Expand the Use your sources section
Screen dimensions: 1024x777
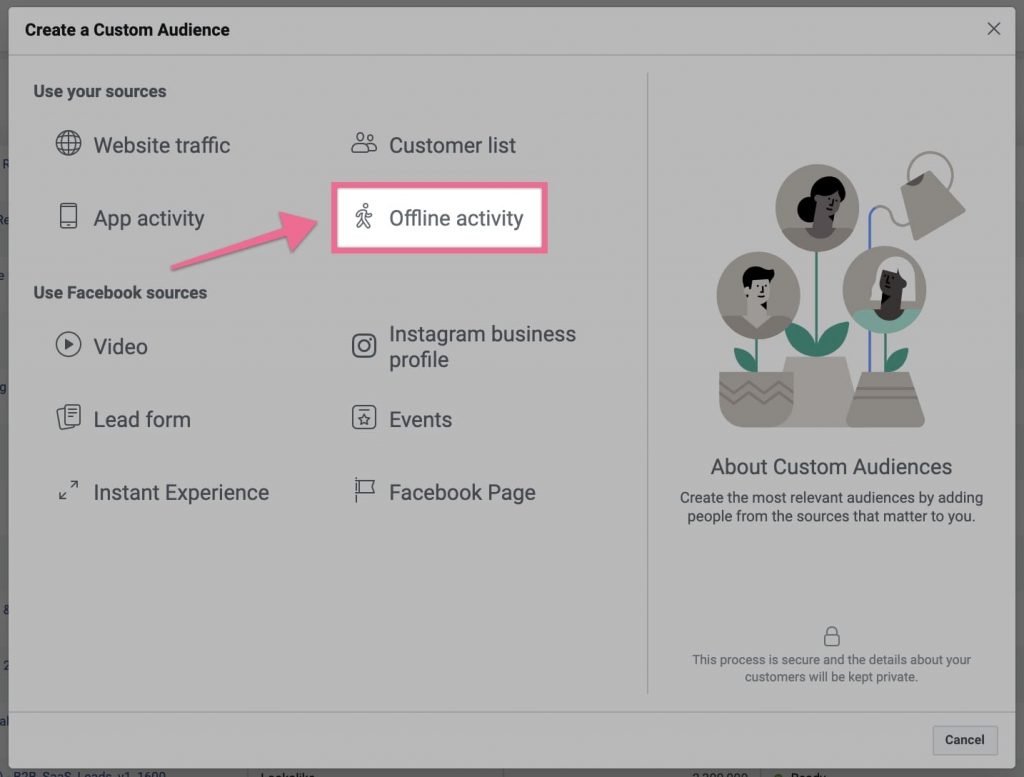(x=100, y=91)
